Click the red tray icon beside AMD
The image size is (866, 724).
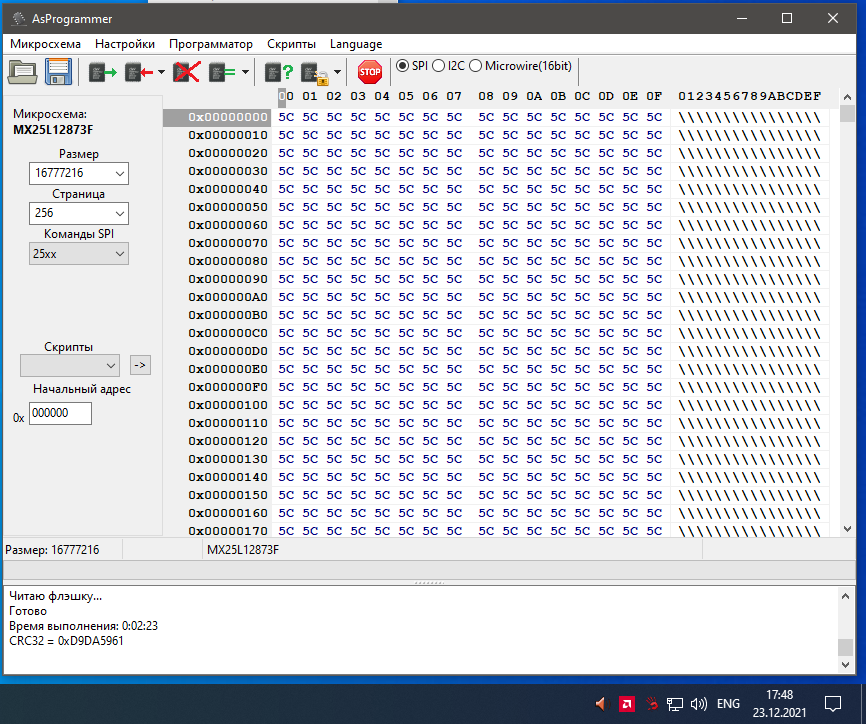pyautogui.click(x=652, y=704)
